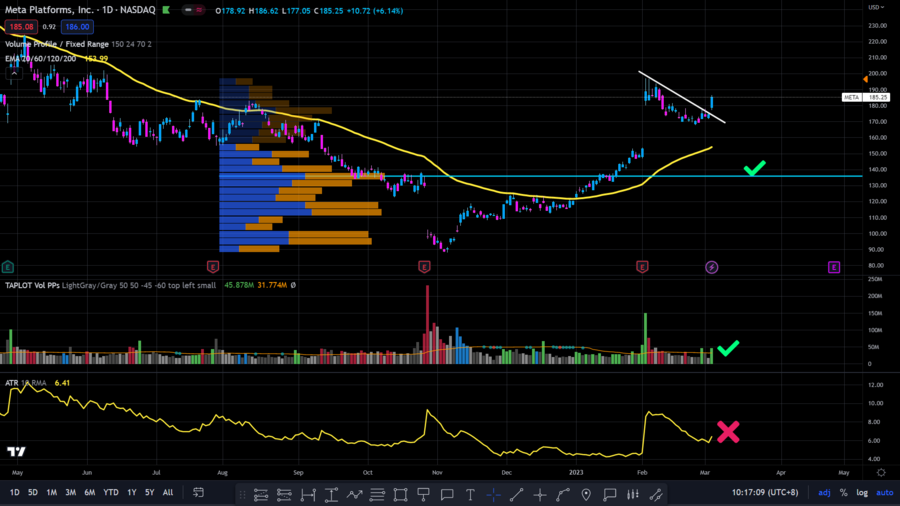Click the earnings marker near November

pyautogui.click(x=424, y=267)
